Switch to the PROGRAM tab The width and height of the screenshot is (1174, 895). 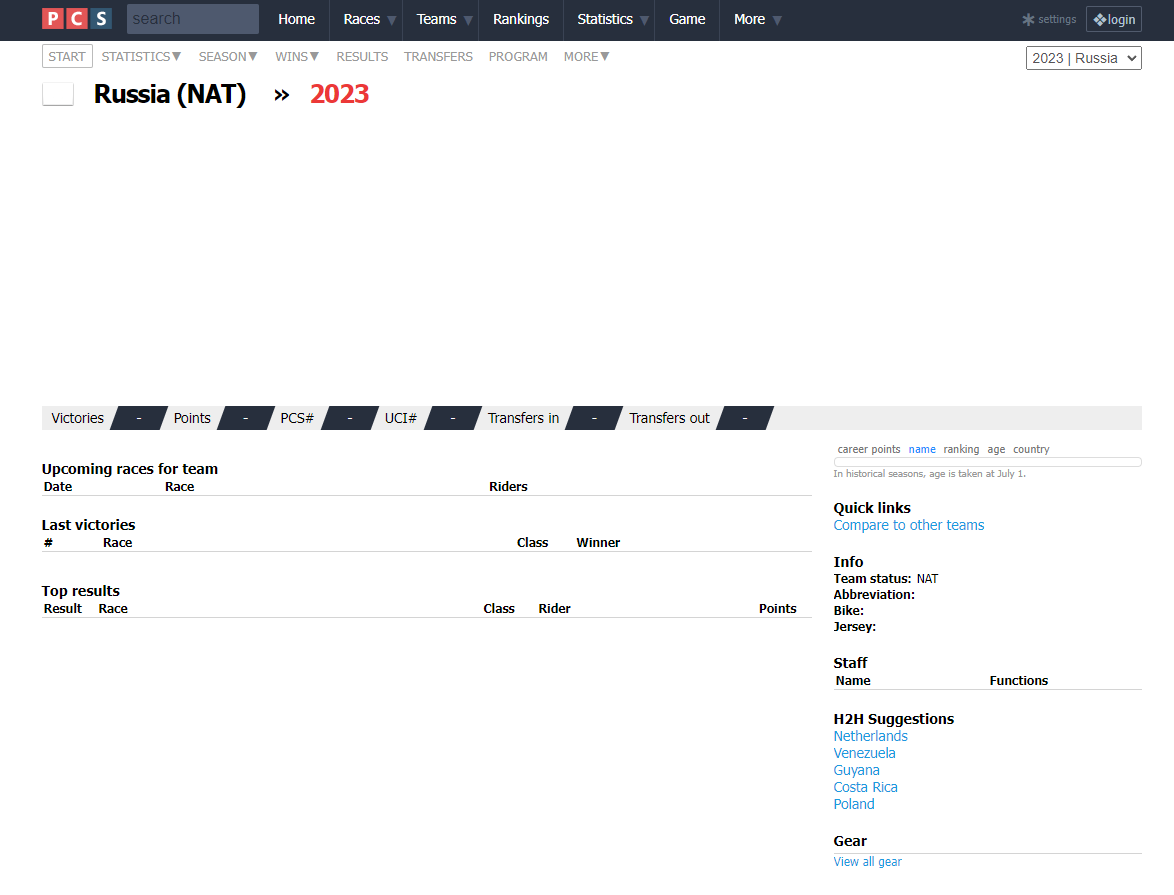click(x=518, y=56)
